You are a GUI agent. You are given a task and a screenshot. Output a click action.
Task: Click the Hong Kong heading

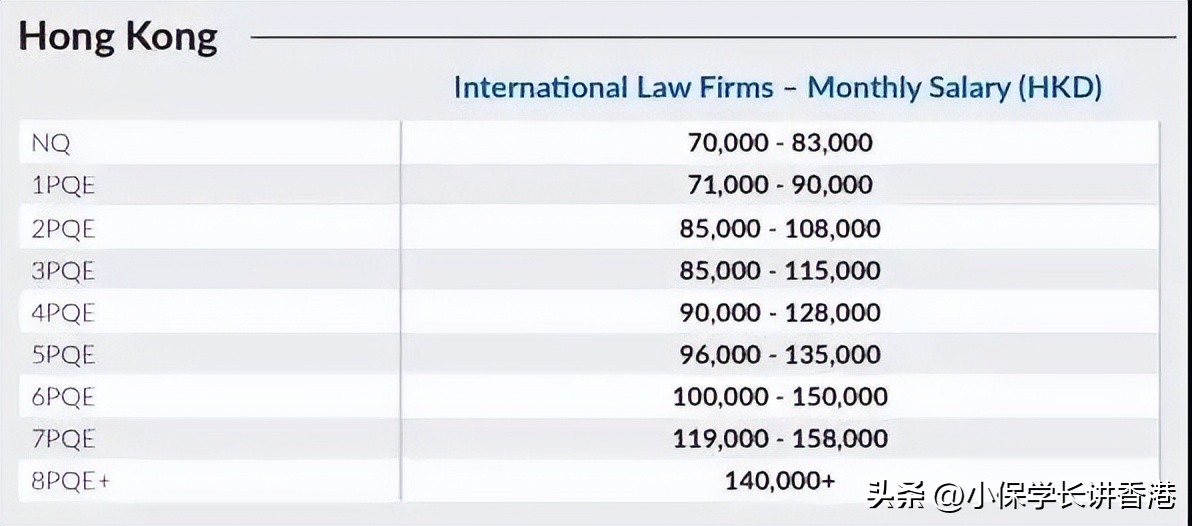(118, 38)
